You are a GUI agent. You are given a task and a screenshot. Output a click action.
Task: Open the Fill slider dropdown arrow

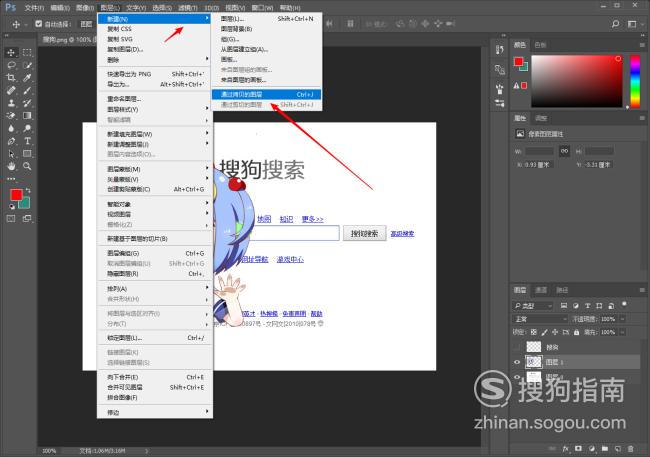[622, 332]
